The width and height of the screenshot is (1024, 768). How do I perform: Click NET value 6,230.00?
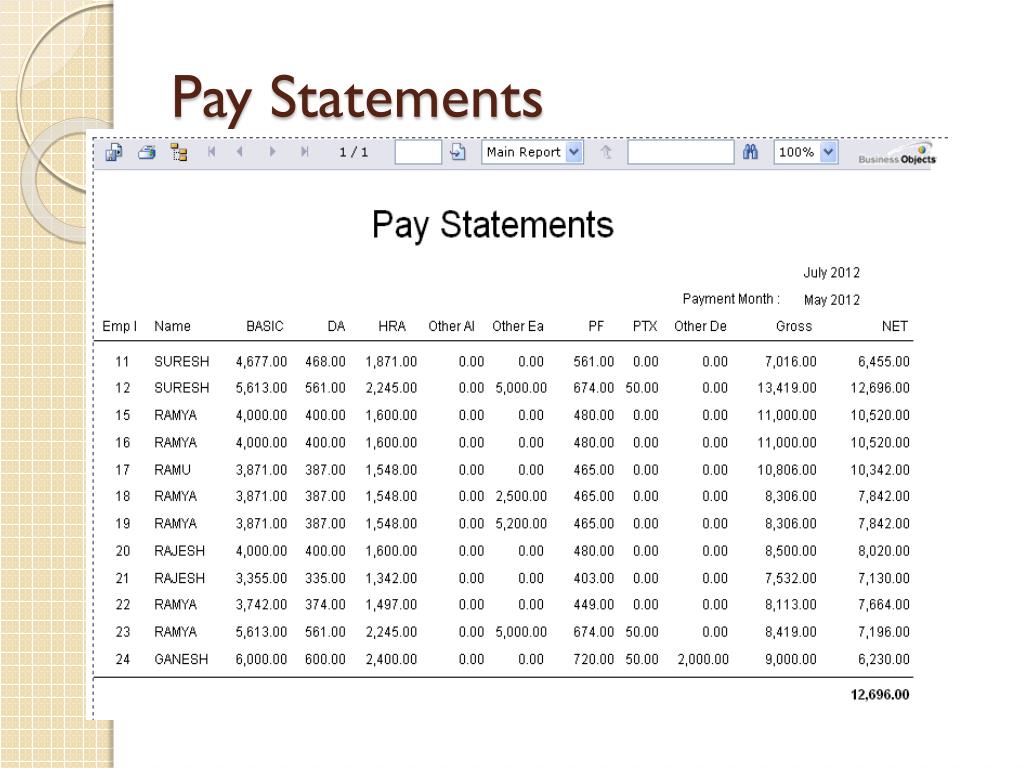point(884,659)
